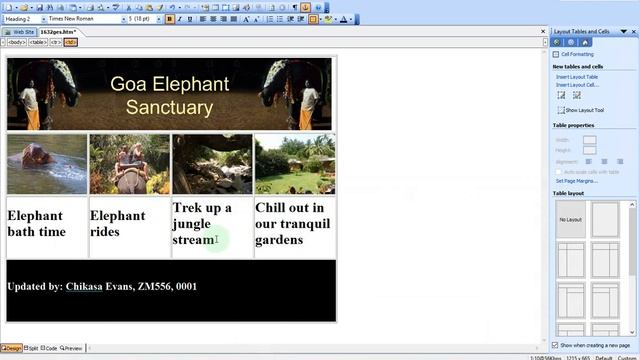The height and width of the screenshot is (360, 640).
Task: Open the Times New Roman font dropdown
Action: coord(123,19)
